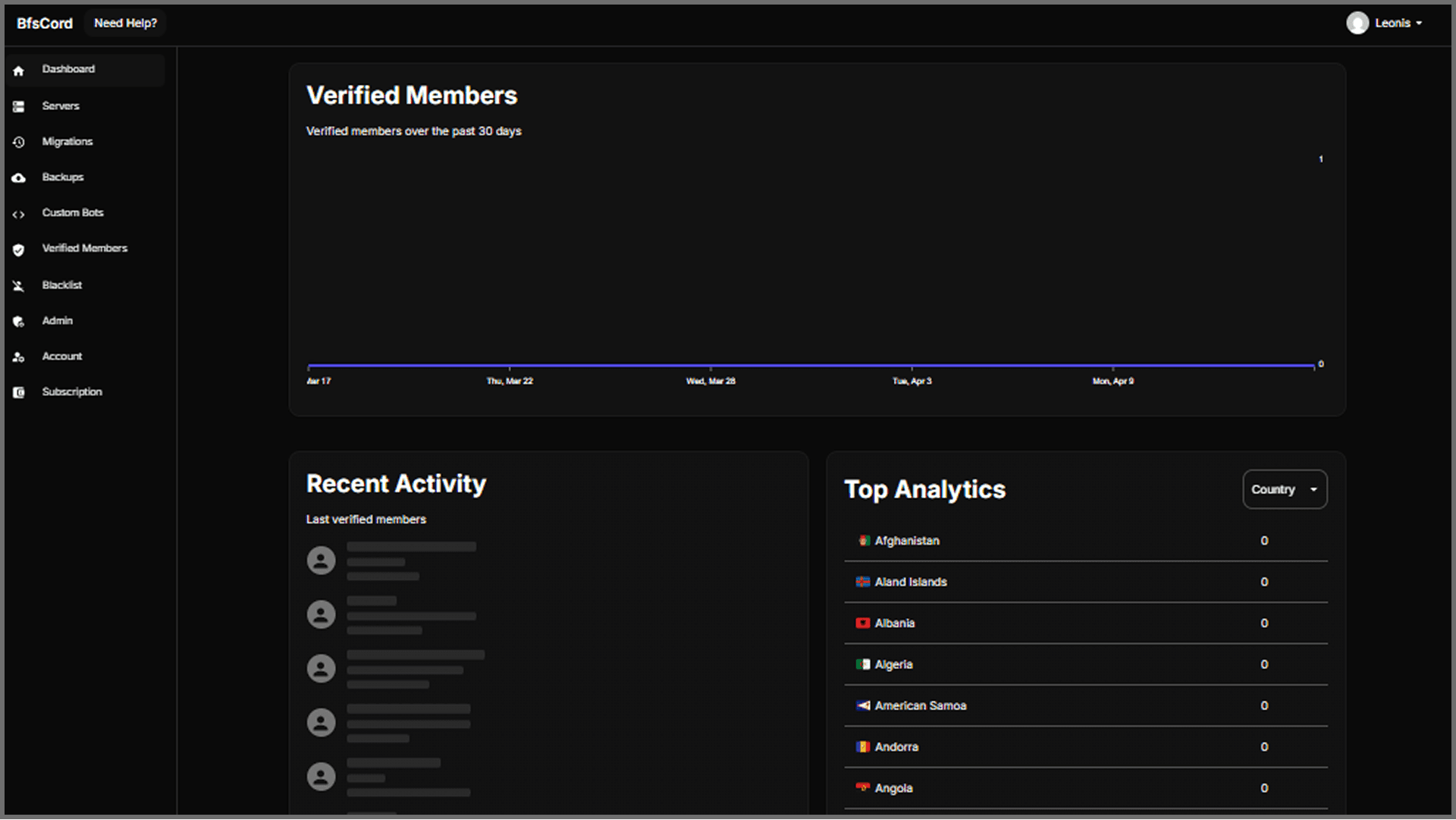This screenshot has width=1456, height=820.
Task: Go to the Subscription menu item
Action: point(72,392)
